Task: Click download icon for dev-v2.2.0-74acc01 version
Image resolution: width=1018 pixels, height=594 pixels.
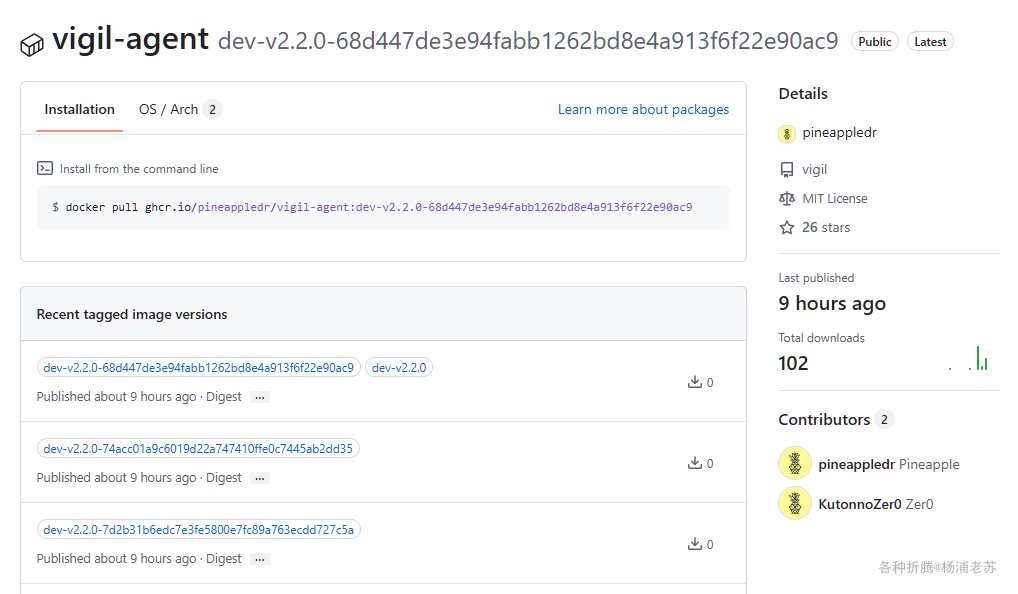Action: (695, 463)
